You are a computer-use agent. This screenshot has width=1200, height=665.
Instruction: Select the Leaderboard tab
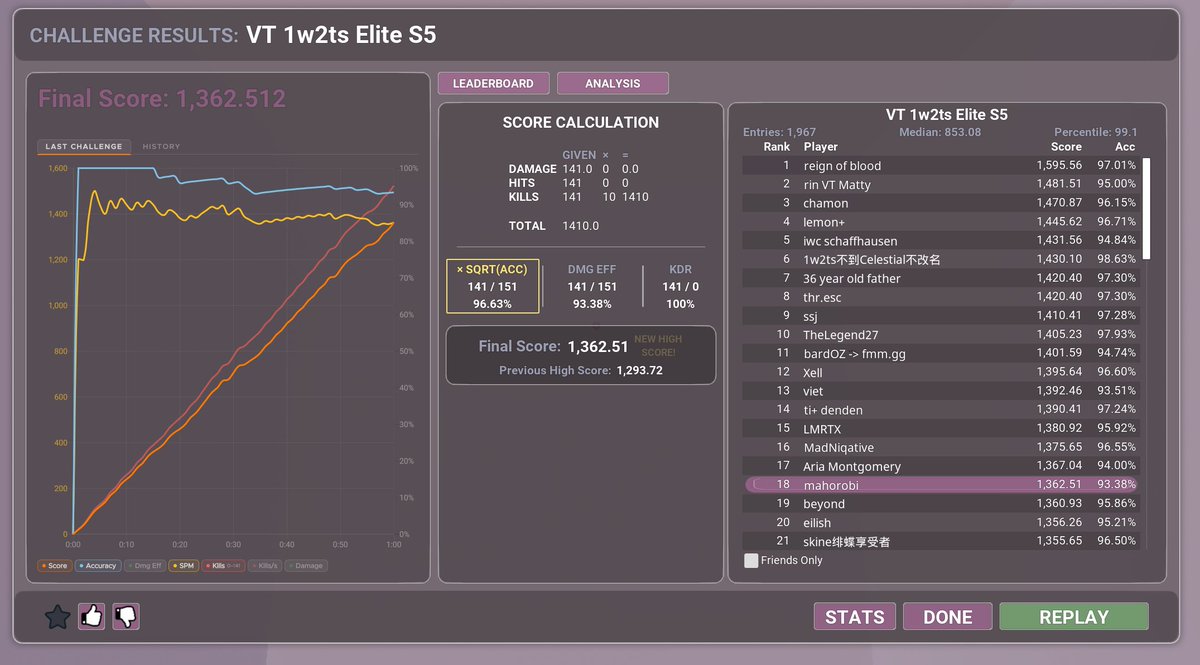click(493, 84)
